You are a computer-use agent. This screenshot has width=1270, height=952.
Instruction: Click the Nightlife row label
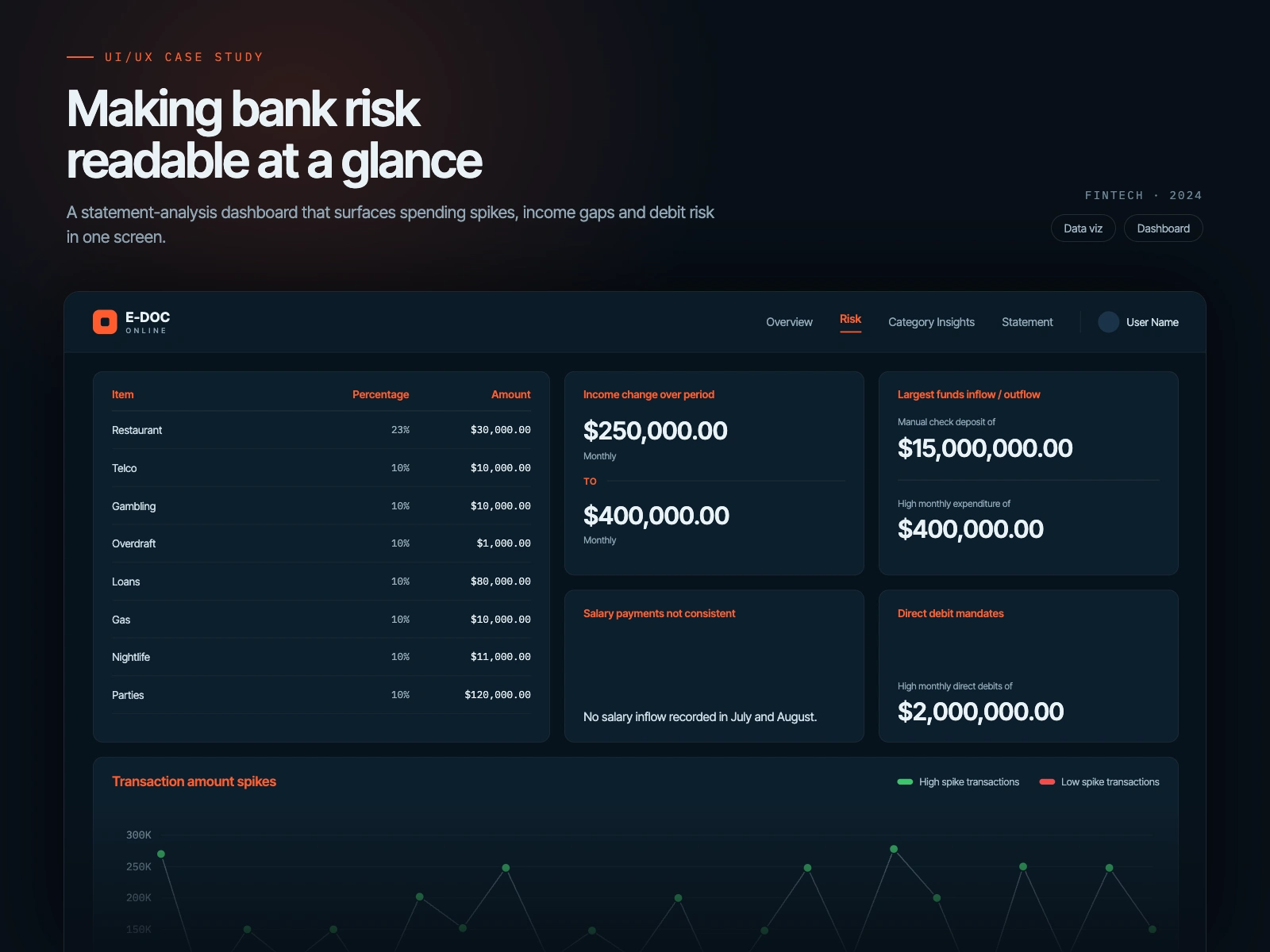[x=130, y=657]
